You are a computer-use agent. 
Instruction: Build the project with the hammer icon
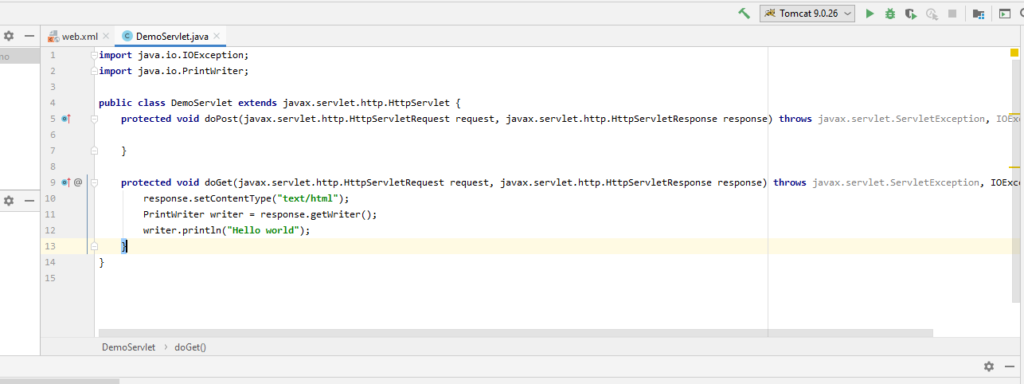click(x=744, y=14)
